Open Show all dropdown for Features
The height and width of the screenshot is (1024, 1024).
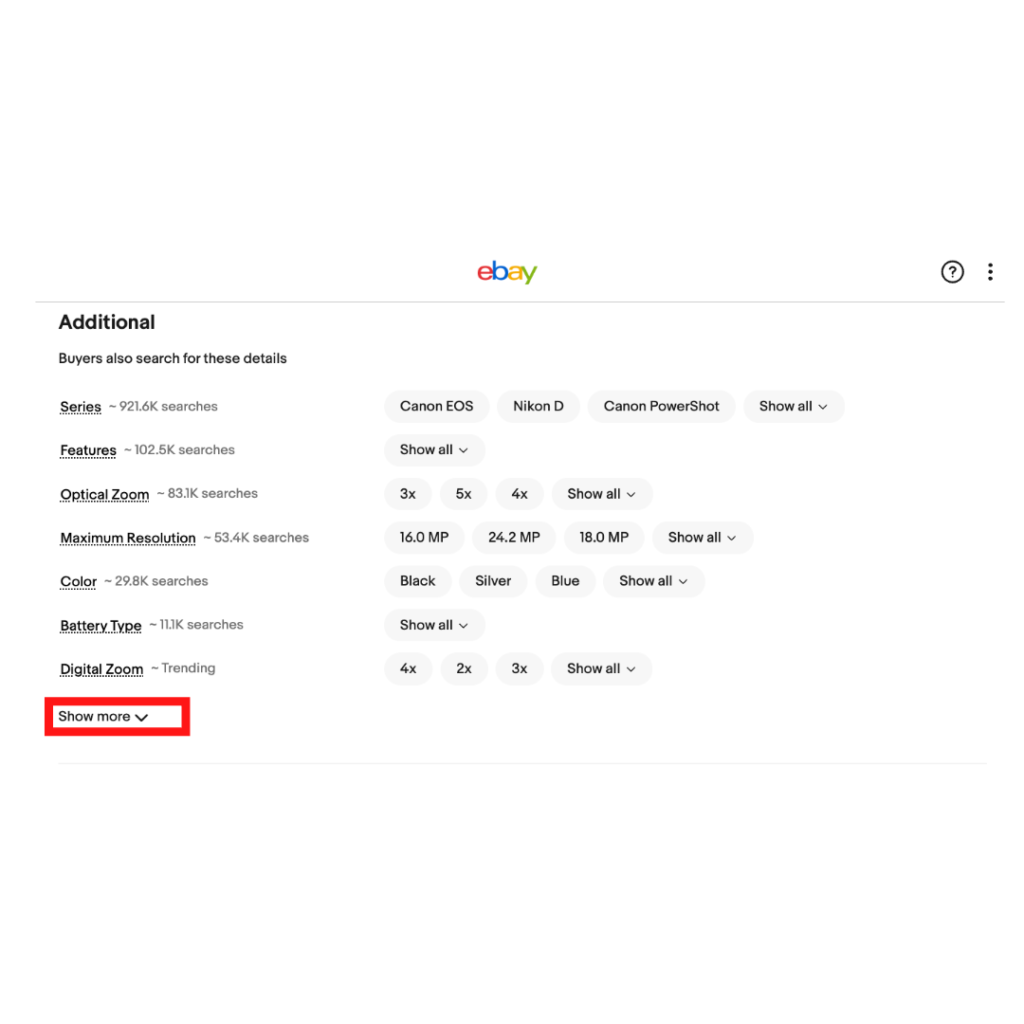point(434,450)
